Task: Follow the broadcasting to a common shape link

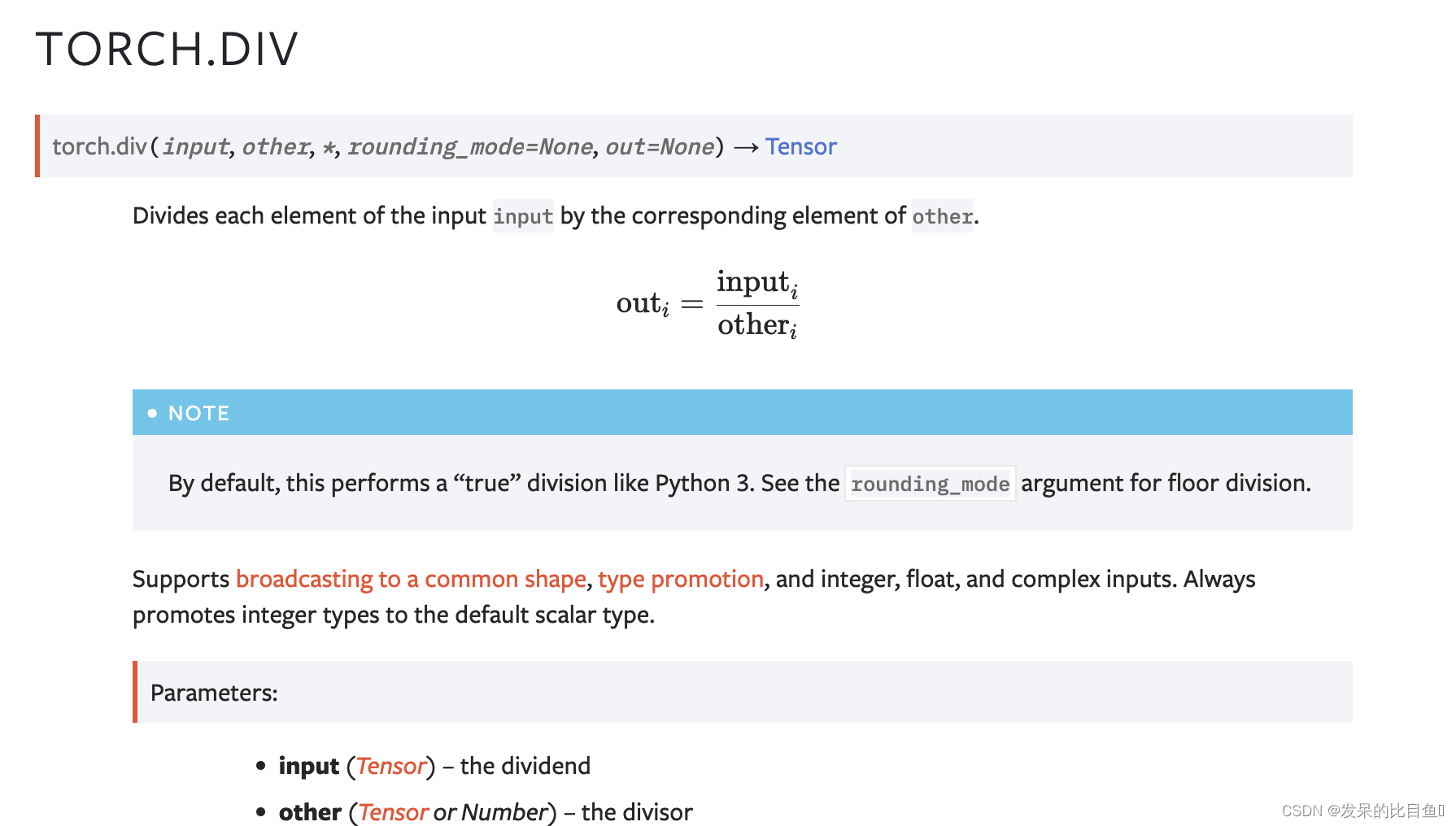Action: (x=411, y=579)
